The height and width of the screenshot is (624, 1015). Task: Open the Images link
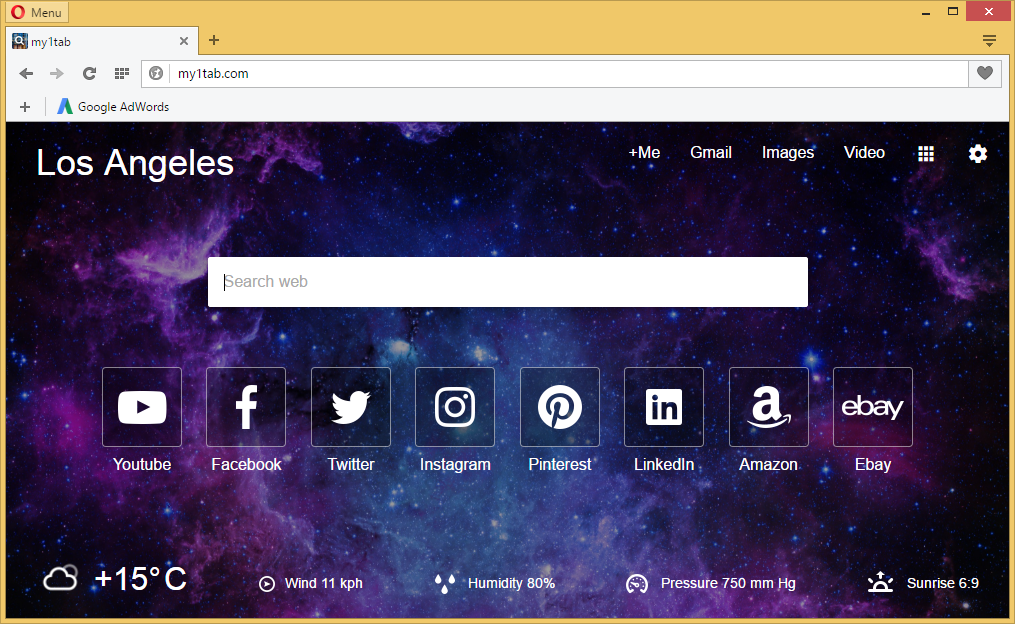(x=788, y=153)
